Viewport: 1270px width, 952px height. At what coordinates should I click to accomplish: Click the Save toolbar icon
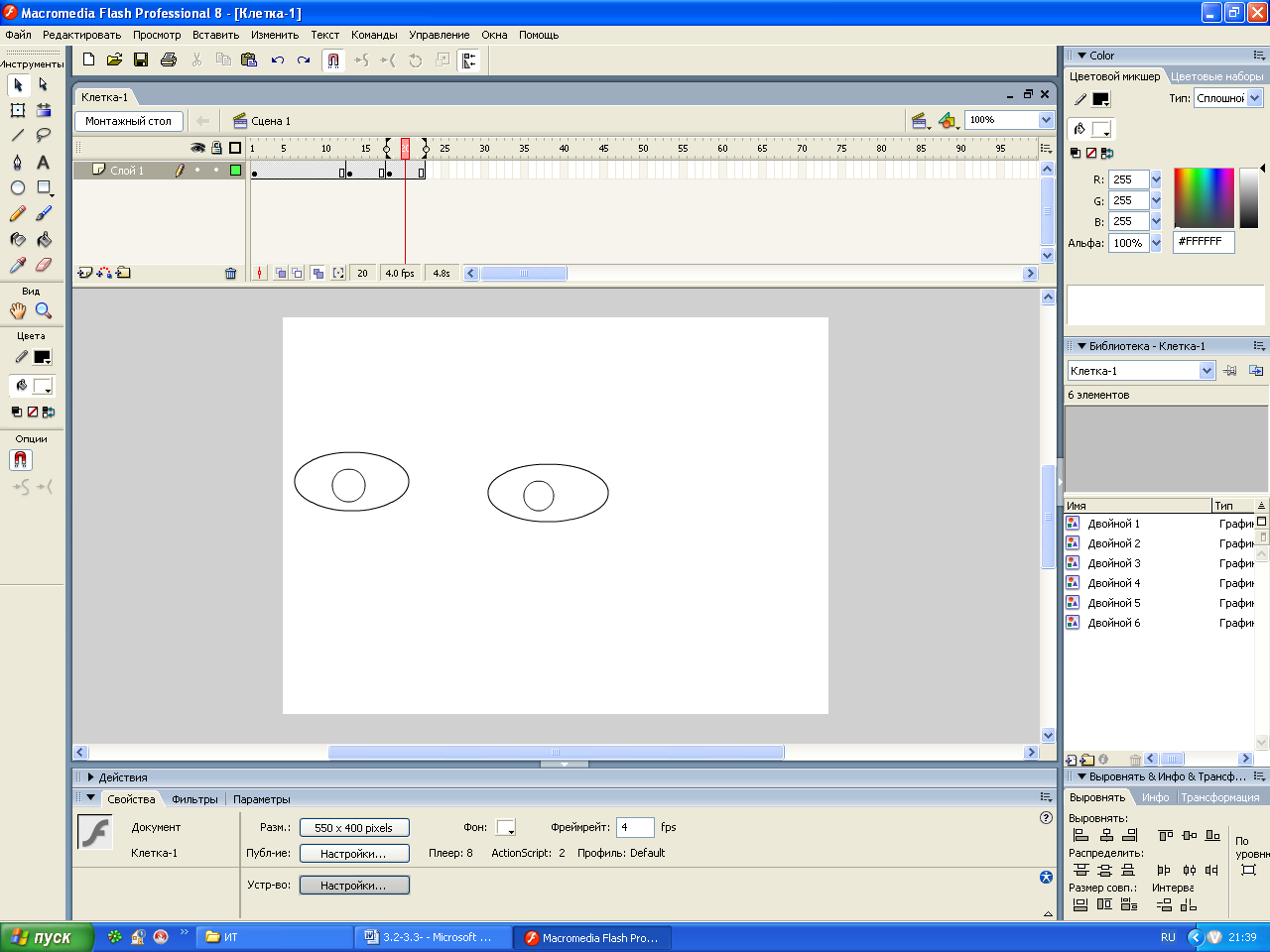(141, 60)
